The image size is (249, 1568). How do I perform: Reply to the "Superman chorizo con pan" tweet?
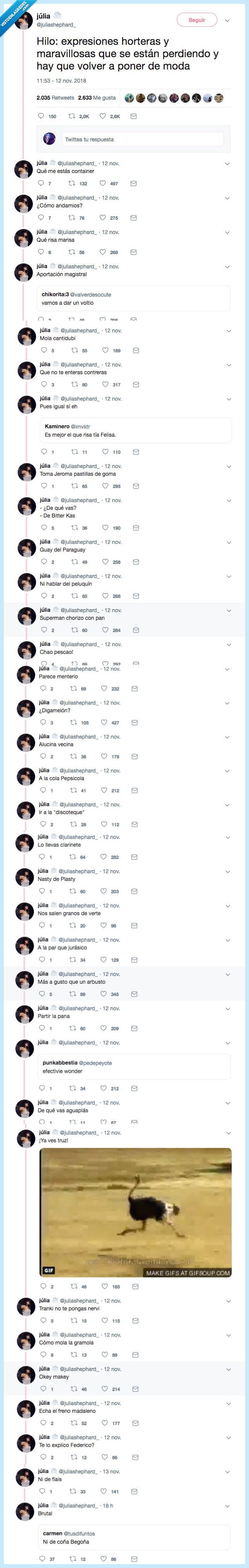coord(43,630)
